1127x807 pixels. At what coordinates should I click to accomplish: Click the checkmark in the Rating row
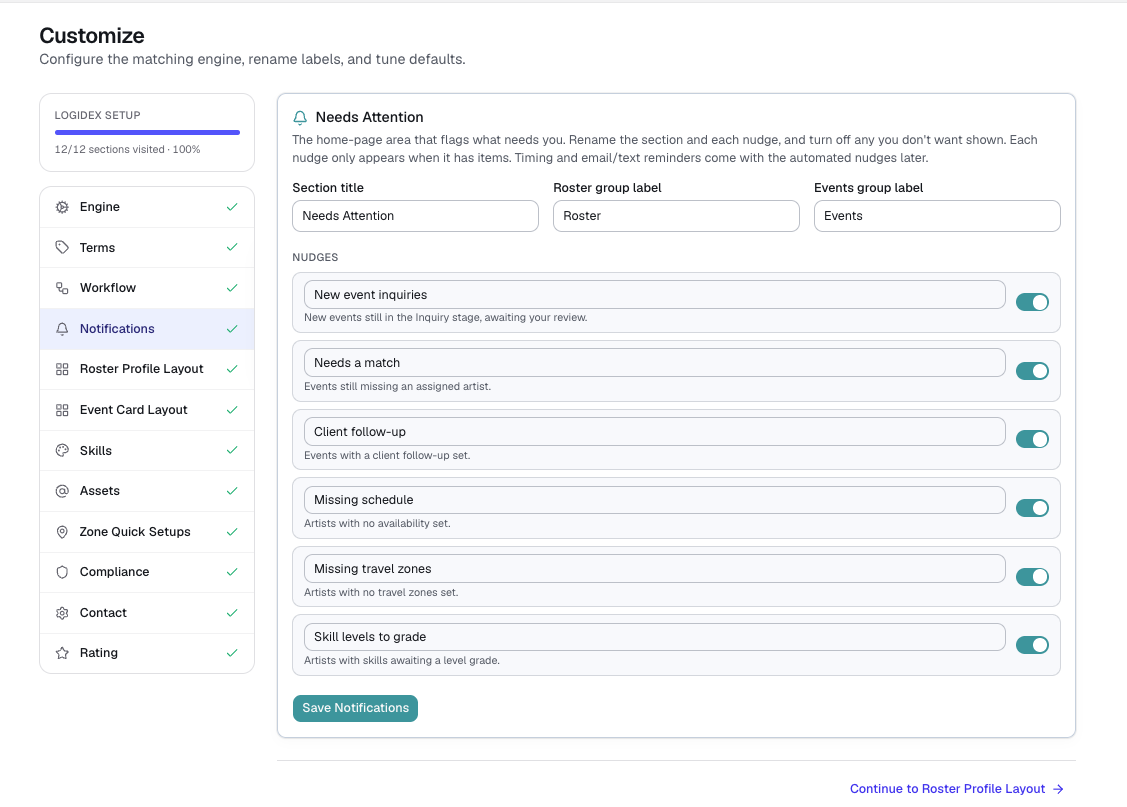point(232,653)
